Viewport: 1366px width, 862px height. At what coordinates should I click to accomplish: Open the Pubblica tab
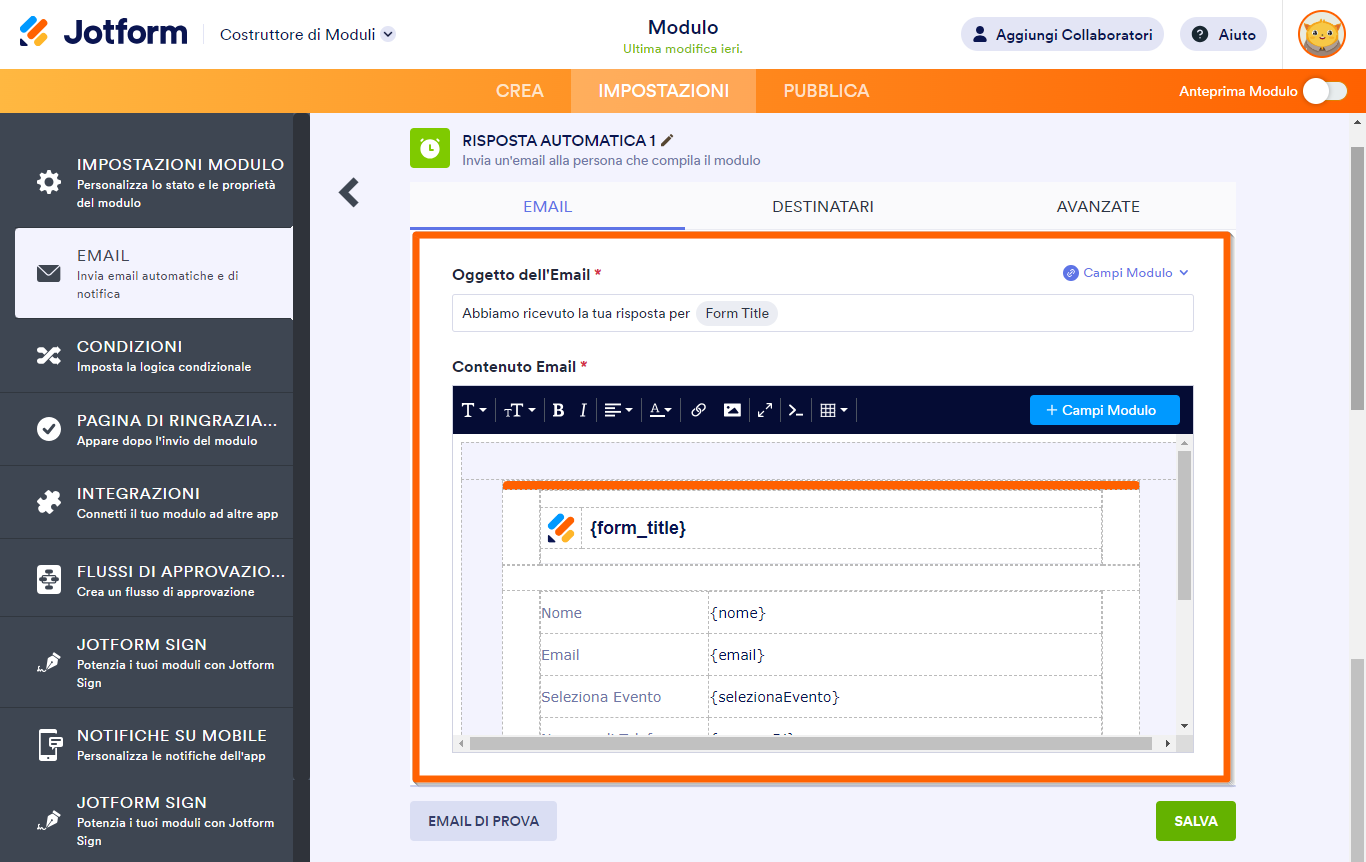tap(826, 91)
